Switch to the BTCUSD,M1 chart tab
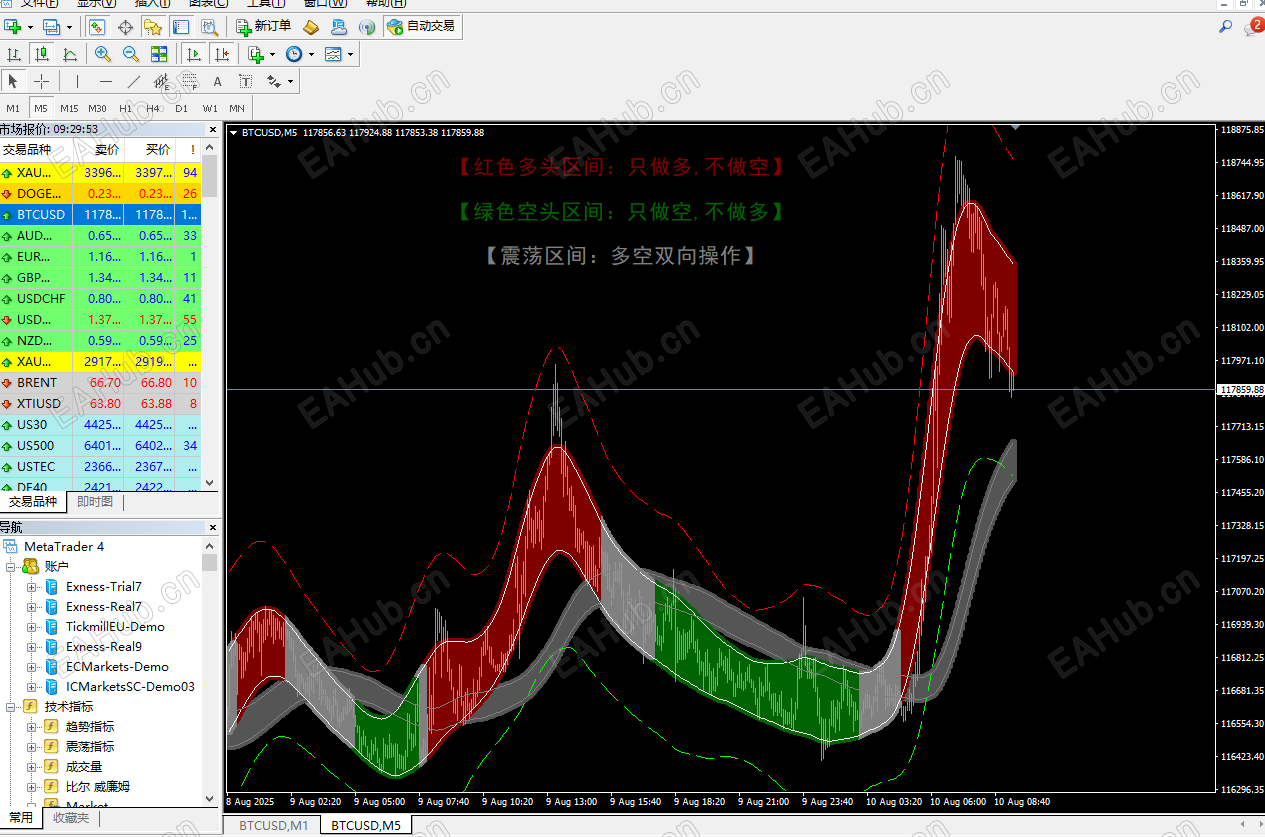Viewport: 1265px width, 837px height. point(273,825)
